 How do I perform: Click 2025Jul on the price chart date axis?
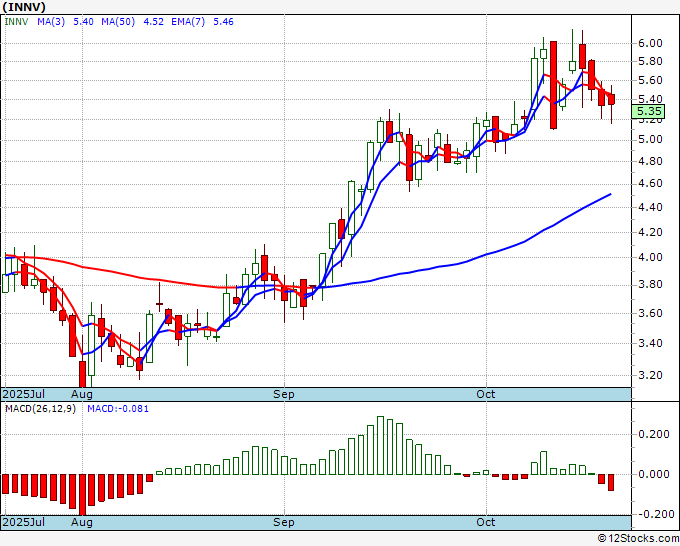pyautogui.click(x=24, y=394)
